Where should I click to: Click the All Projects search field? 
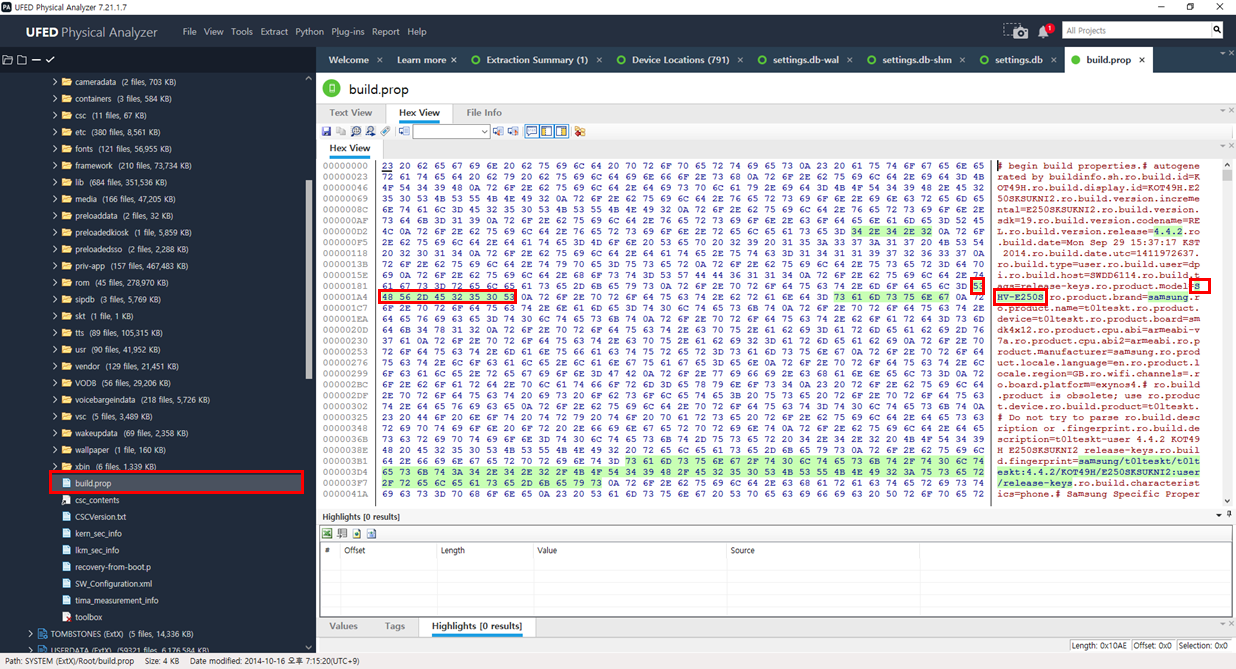(1135, 31)
